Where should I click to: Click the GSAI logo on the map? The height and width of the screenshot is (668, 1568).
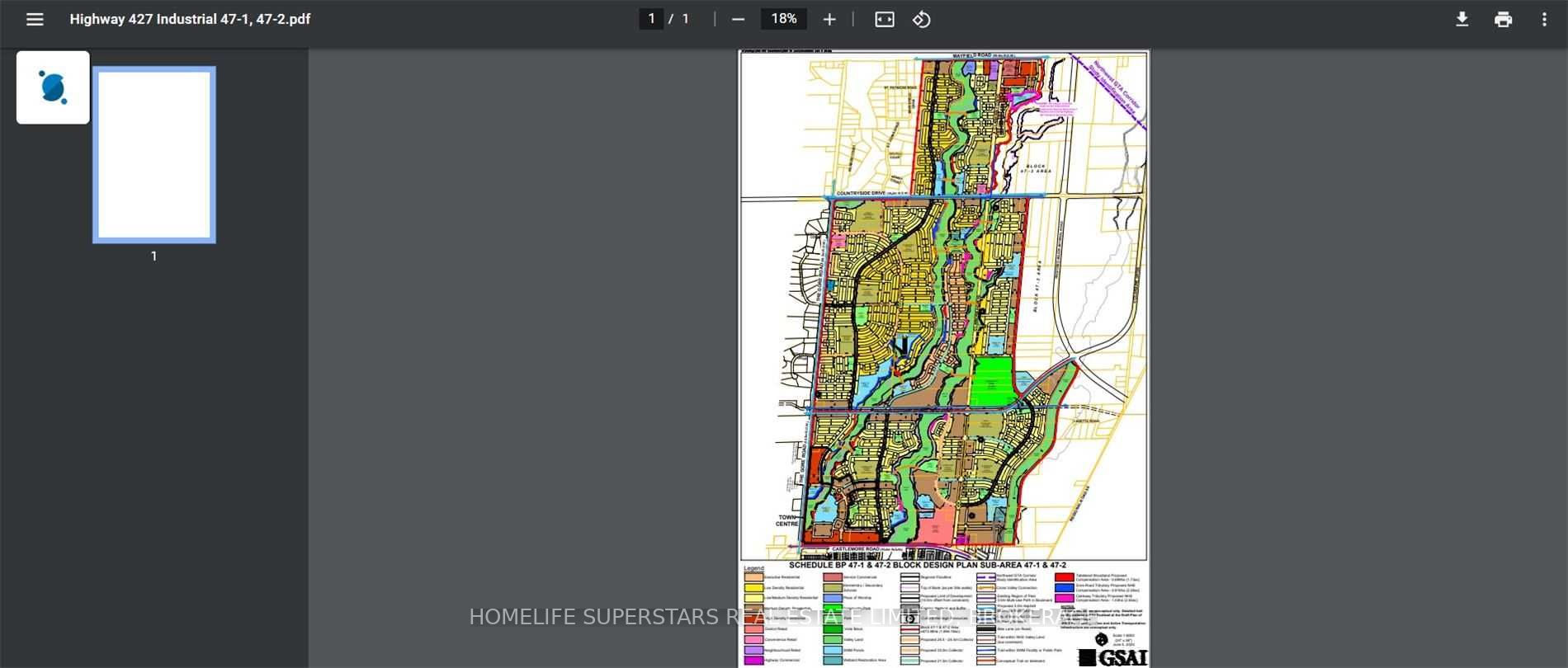[x=1113, y=657]
